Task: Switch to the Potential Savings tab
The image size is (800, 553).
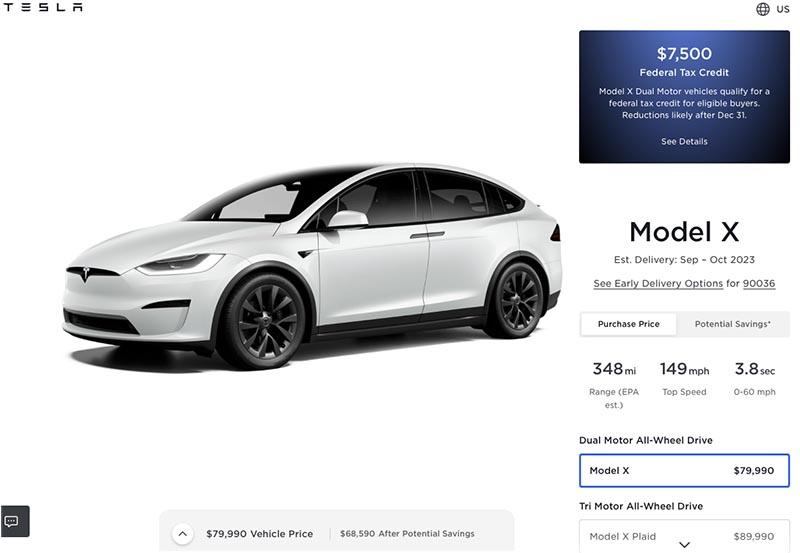Action: coord(733,324)
